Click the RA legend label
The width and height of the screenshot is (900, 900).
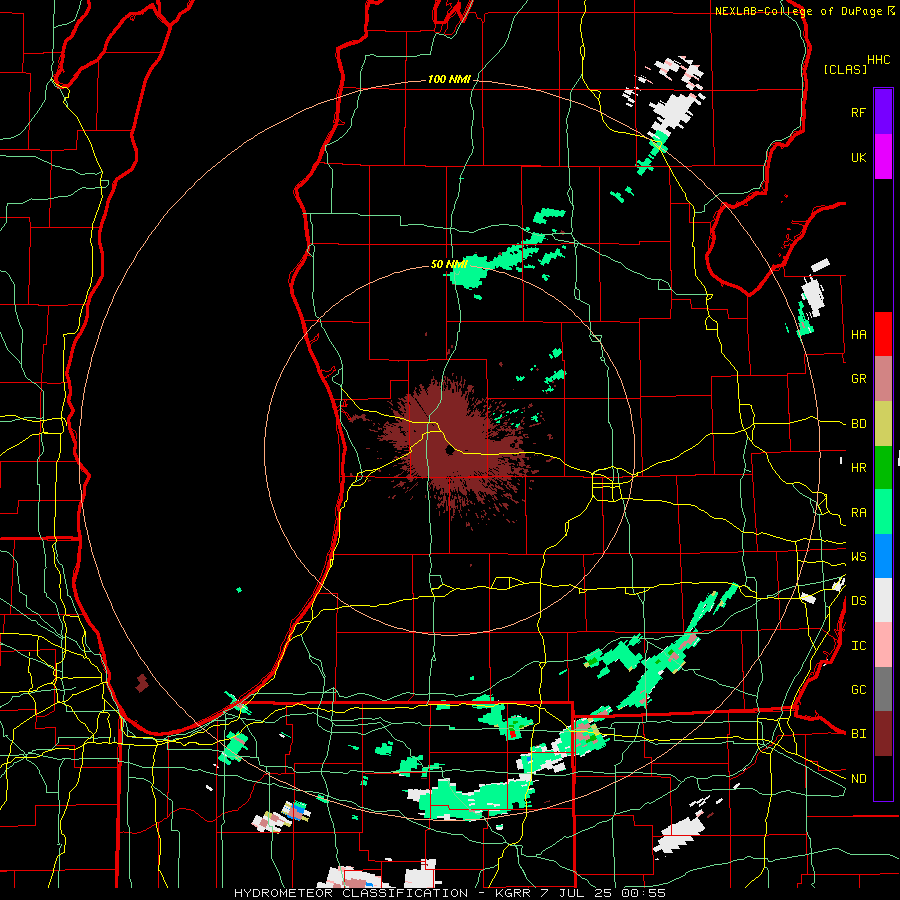[x=858, y=513]
